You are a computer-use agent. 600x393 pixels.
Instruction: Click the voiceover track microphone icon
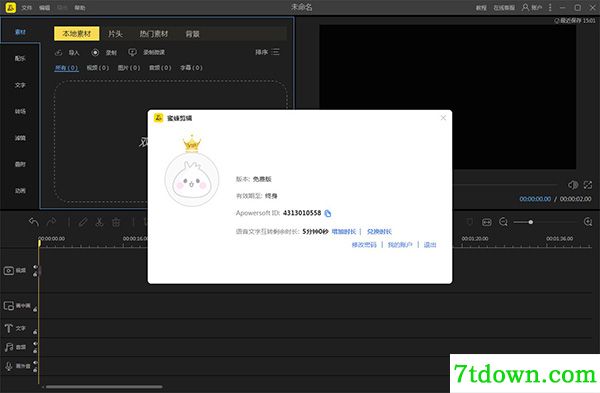(8, 366)
